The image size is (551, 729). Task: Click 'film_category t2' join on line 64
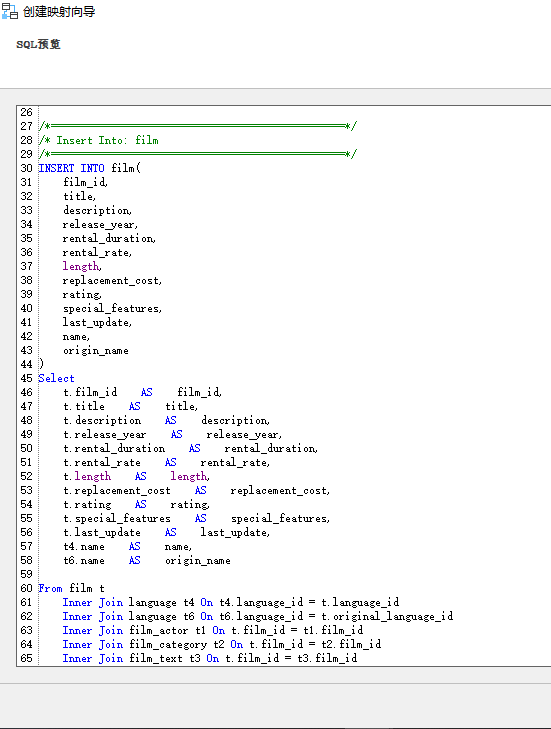point(177,644)
